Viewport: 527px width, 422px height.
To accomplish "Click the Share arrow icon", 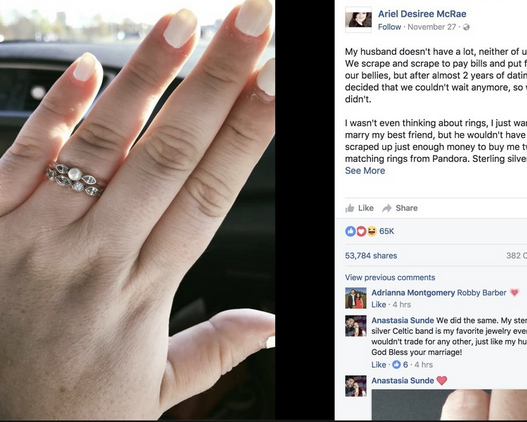I will tap(387, 208).
